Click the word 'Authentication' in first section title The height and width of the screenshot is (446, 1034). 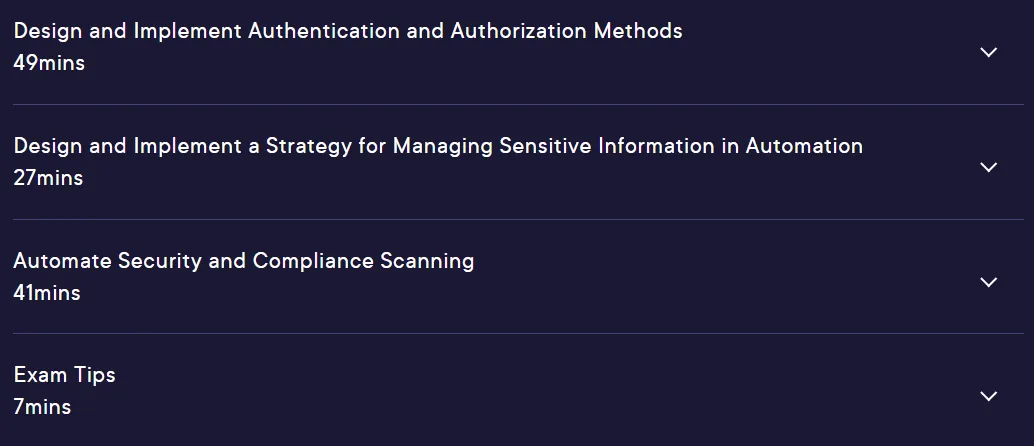(324, 31)
